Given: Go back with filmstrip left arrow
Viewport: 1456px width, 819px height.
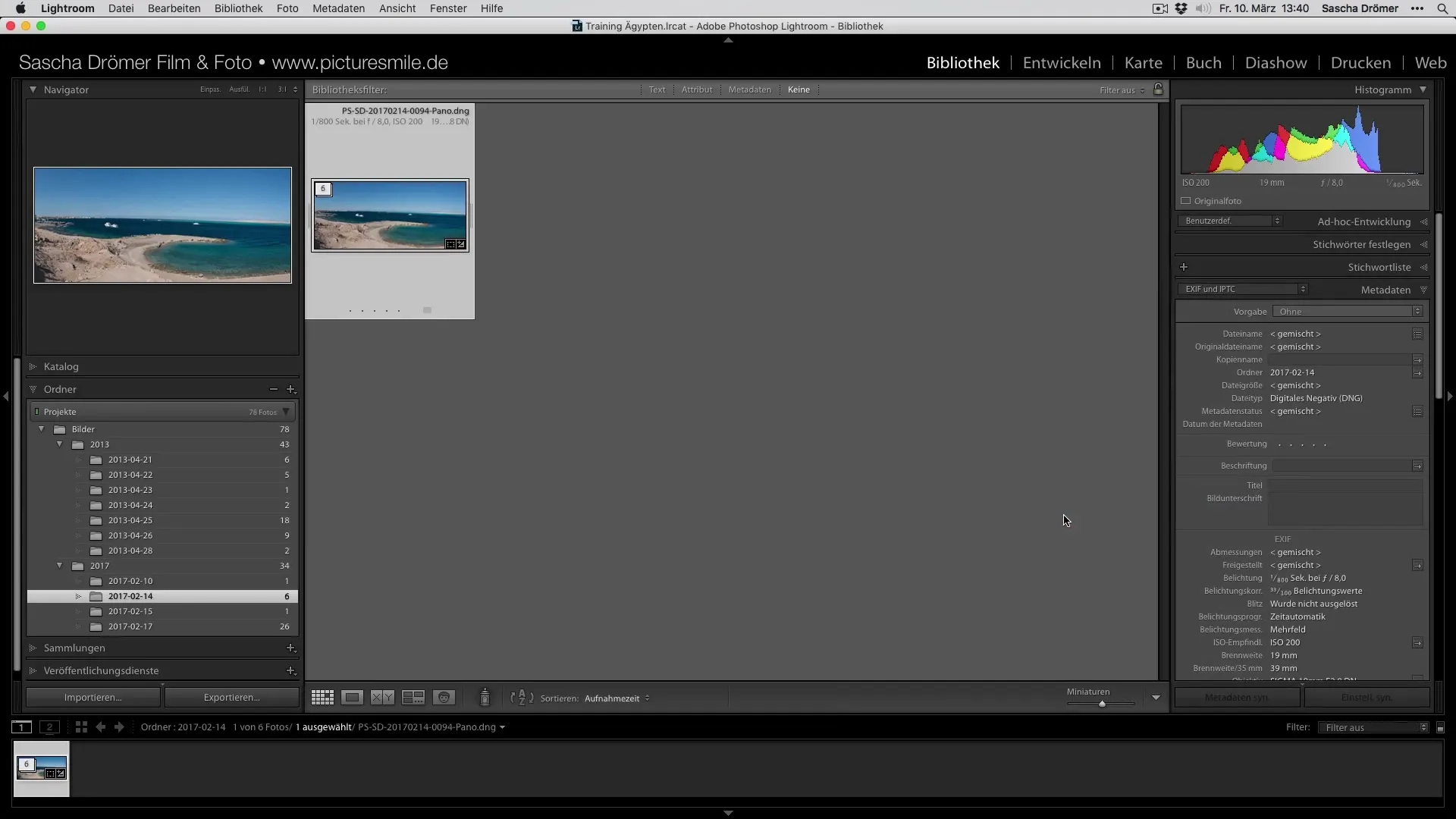Looking at the screenshot, I should (x=100, y=726).
